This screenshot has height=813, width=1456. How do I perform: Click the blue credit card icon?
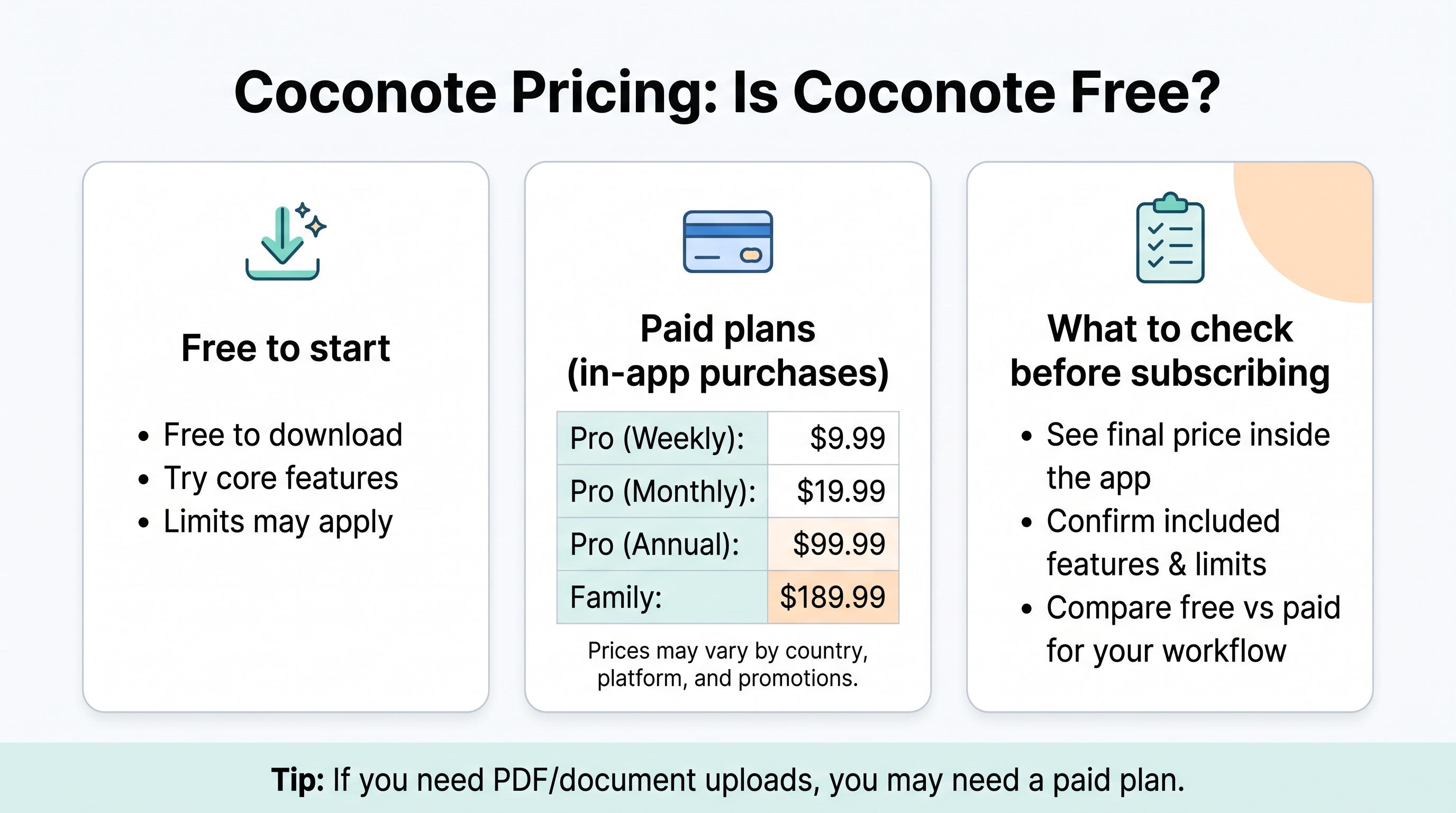[x=727, y=241]
